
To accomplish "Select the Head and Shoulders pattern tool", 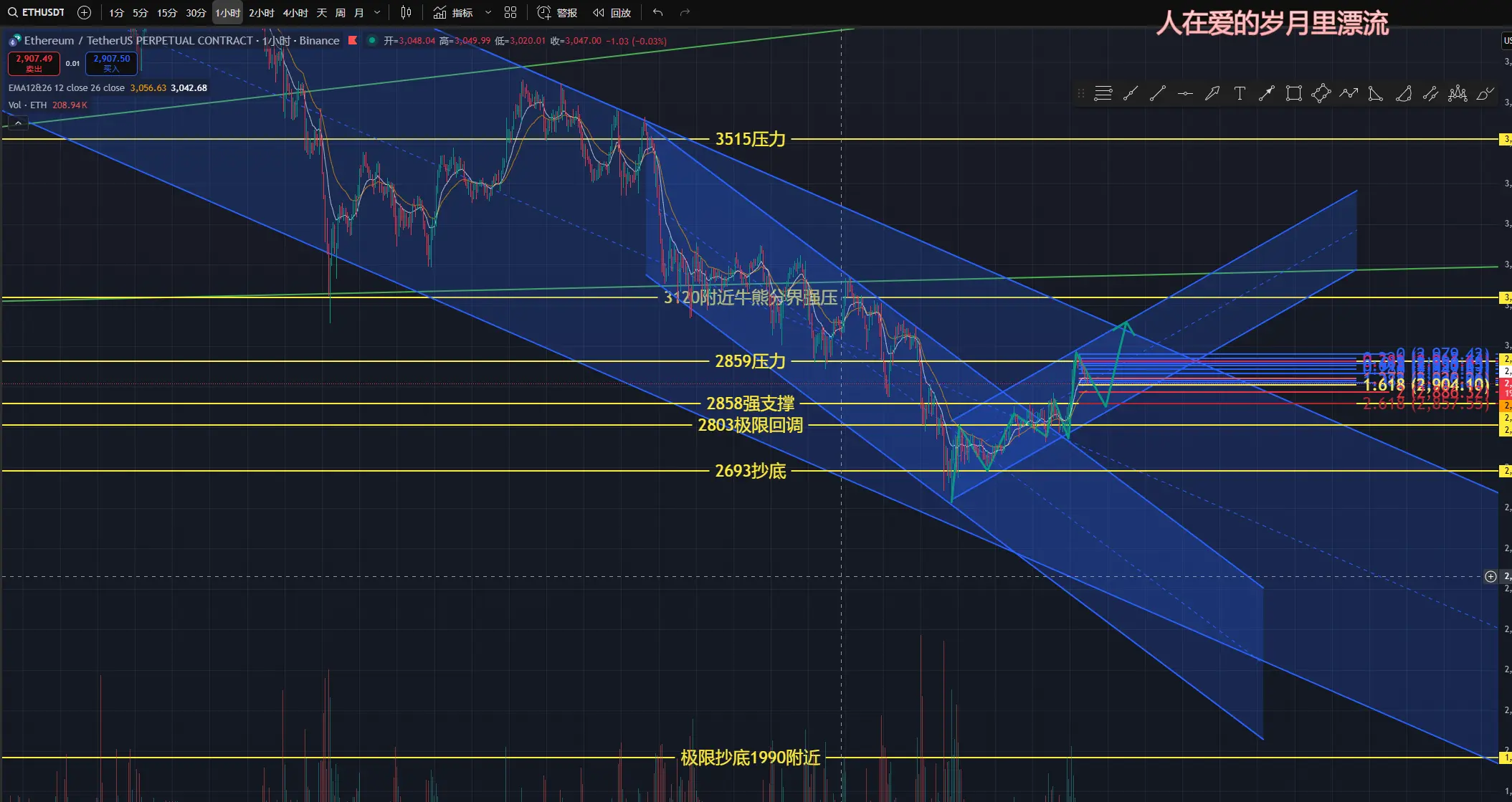I will pos(1458,93).
